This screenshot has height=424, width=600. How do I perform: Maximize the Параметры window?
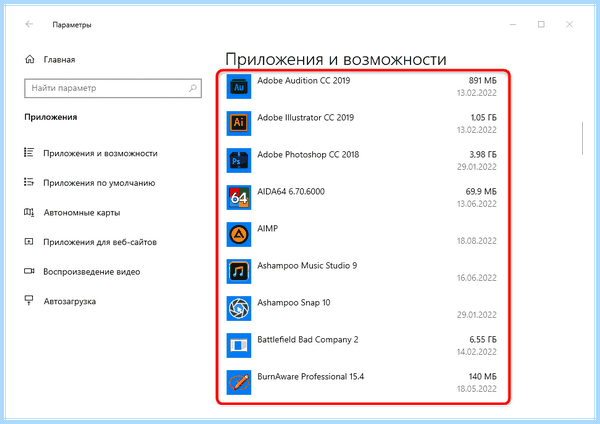(541, 24)
